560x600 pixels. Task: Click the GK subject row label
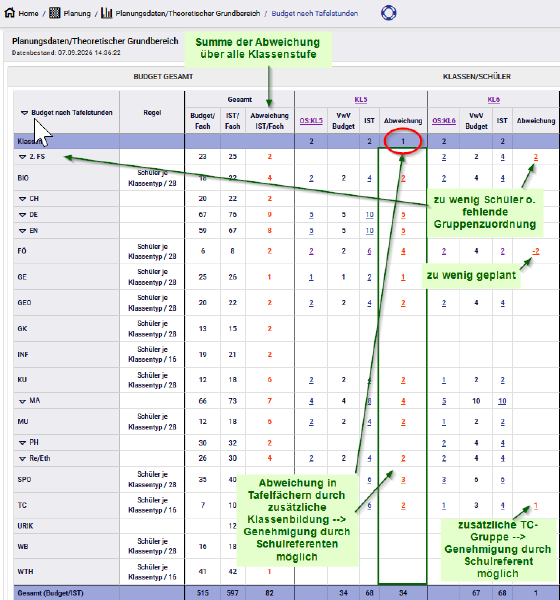click(x=22, y=329)
